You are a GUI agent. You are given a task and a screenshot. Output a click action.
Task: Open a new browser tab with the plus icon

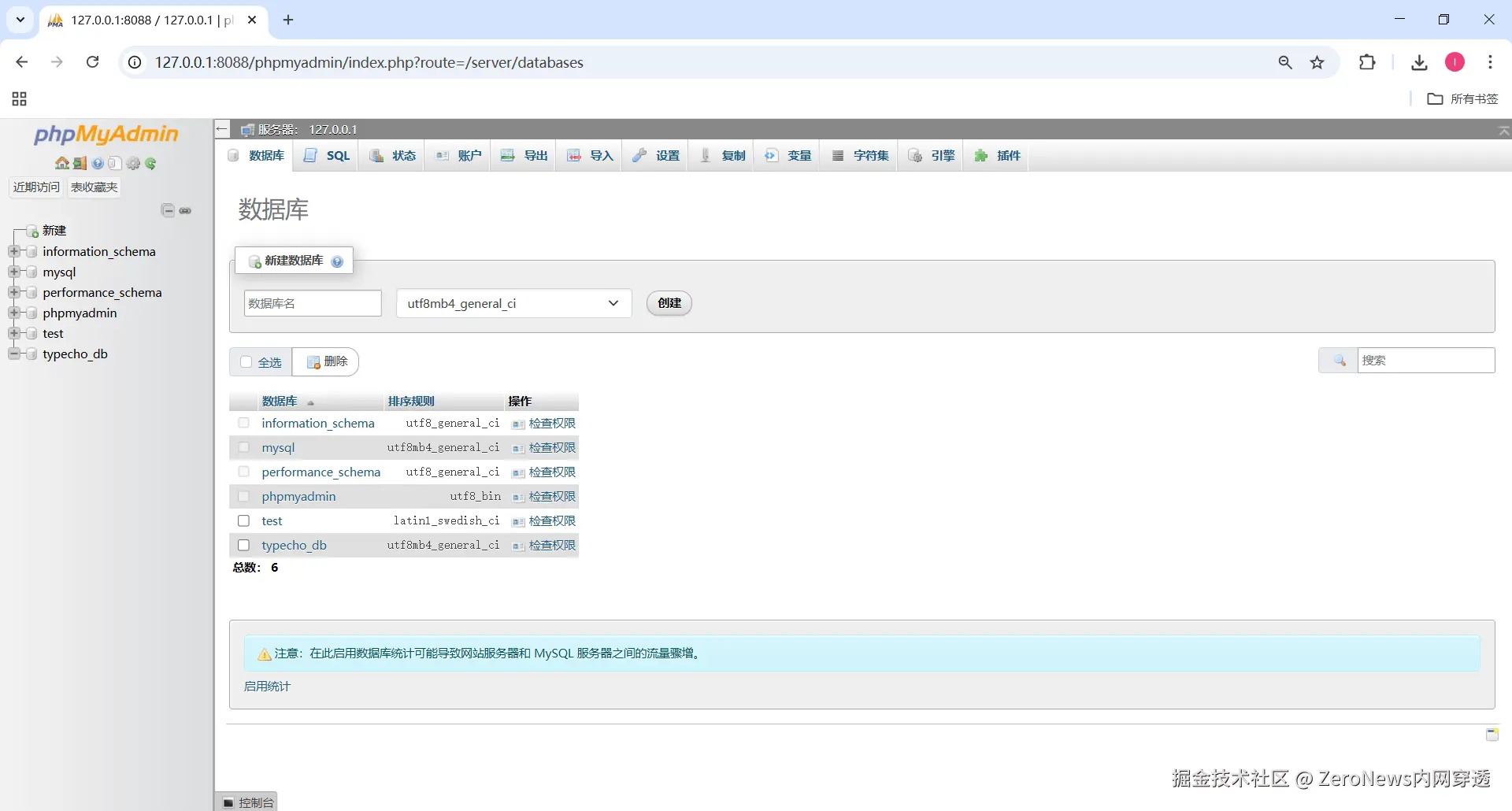point(288,20)
